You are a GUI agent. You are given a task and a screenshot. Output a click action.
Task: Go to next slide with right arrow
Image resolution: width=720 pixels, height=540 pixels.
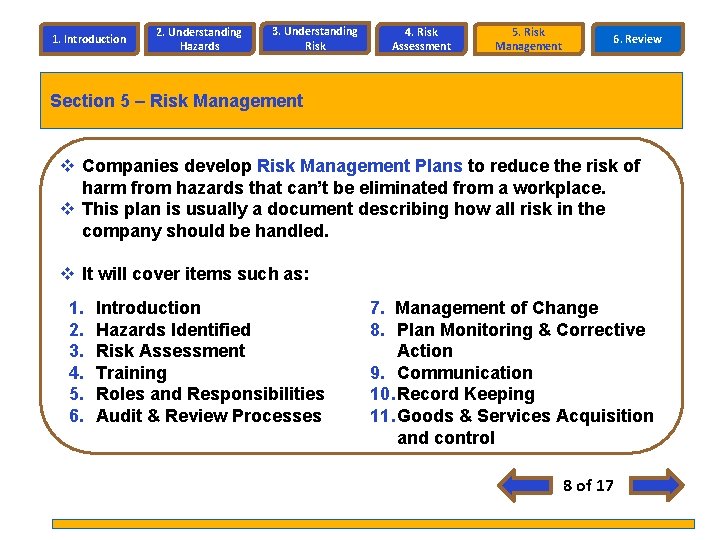tap(656, 485)
